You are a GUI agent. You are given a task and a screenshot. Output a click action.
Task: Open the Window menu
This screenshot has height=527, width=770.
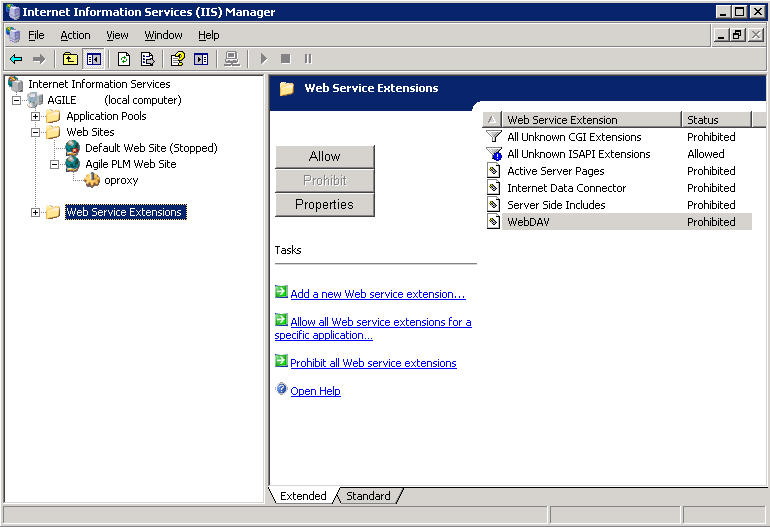pyautogui.click(x=163, y=35)
